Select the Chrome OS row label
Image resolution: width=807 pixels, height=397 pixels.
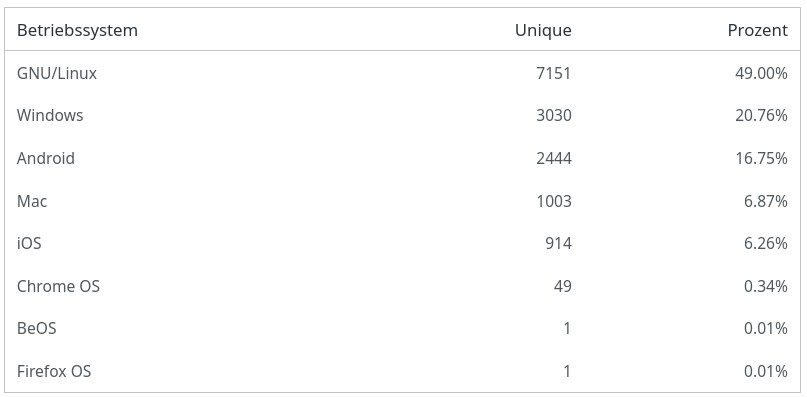click(58, 286)
